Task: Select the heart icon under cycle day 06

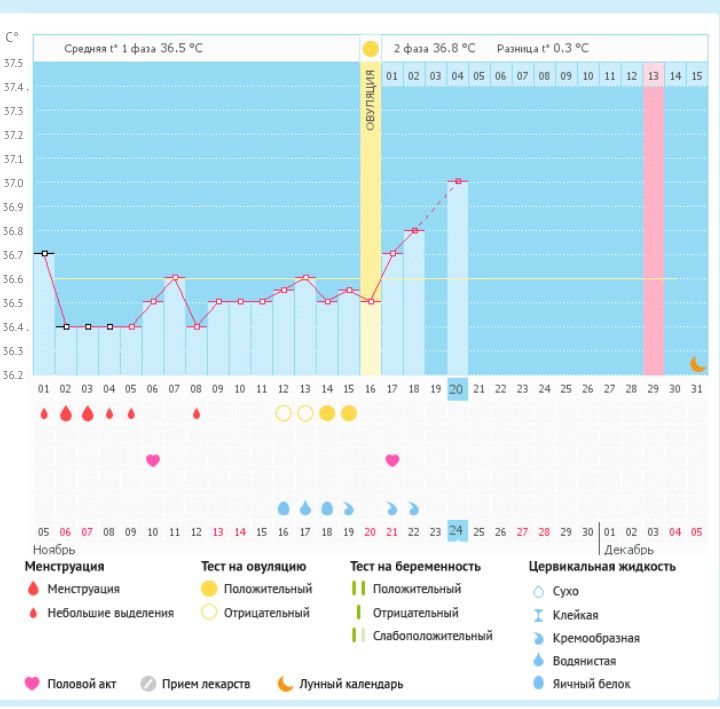Action: [x=153, y=460]
